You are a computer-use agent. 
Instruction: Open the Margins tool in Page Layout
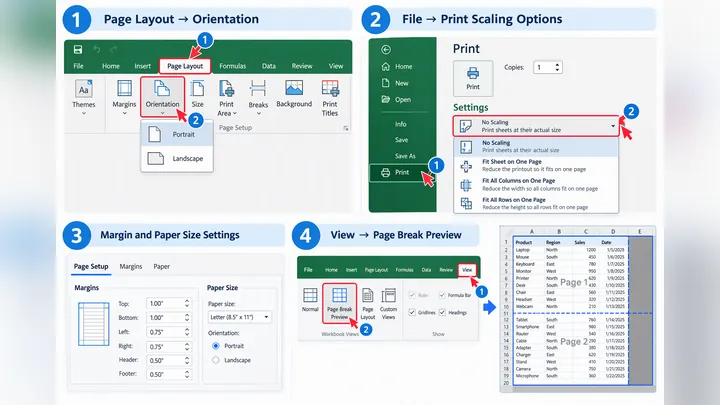tap(124, 97)
